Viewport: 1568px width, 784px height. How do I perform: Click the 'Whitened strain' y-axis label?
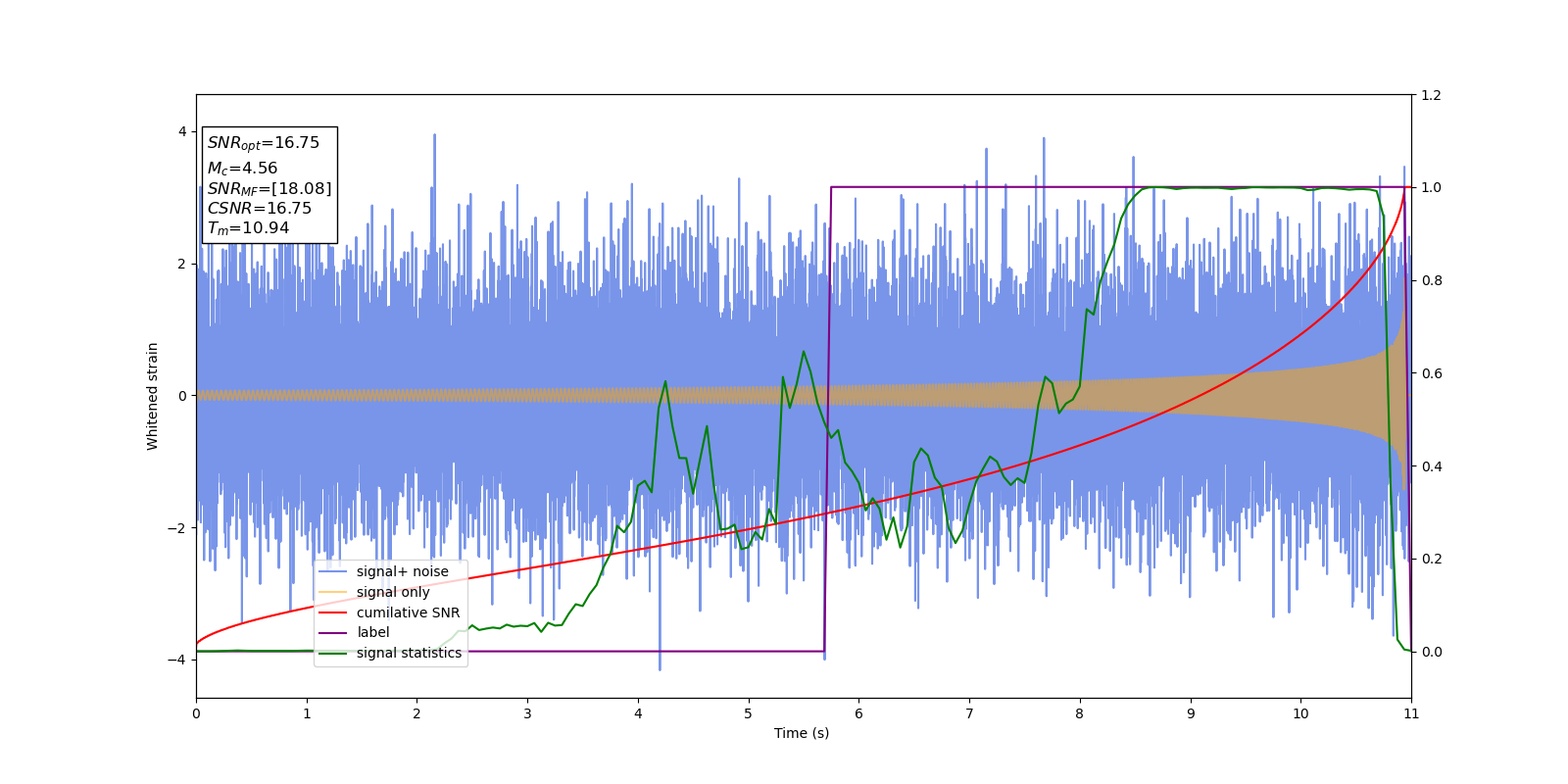pyautogui.click(x=153, y=396)
